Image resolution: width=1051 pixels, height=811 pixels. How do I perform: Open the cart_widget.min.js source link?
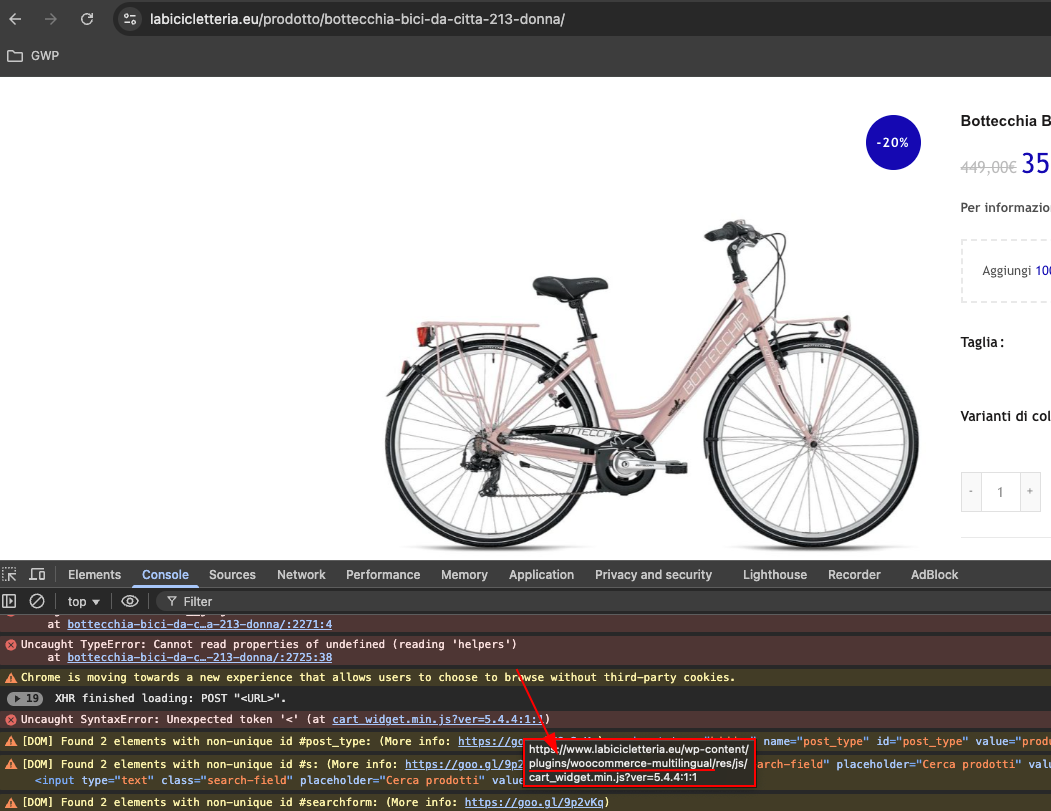click(x=438, y=719)
